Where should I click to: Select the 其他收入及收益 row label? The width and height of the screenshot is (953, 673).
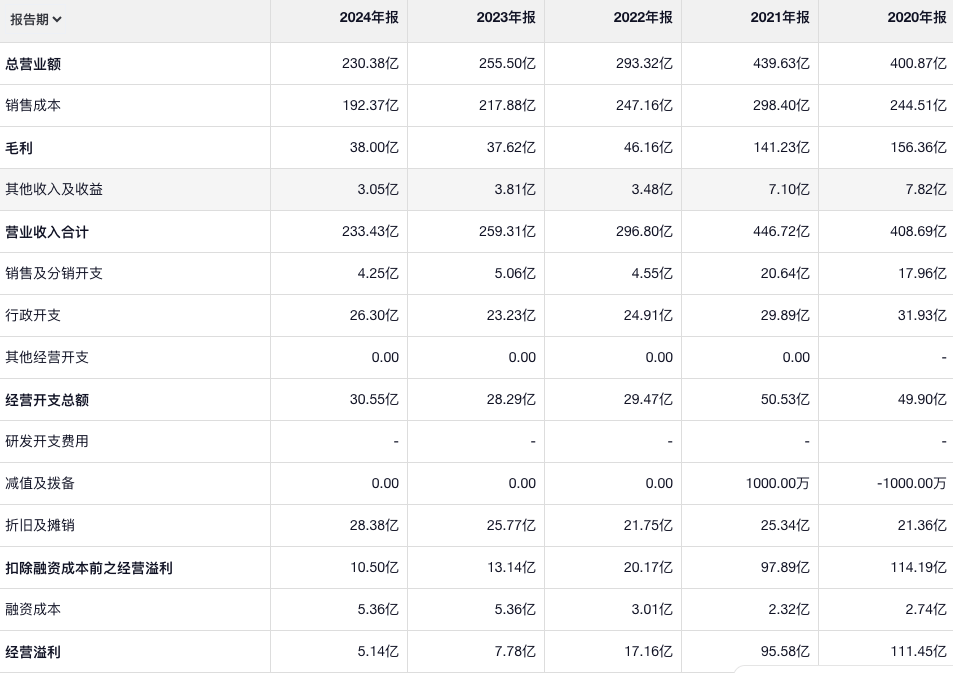pyautogui.click(x=54, y=189)
